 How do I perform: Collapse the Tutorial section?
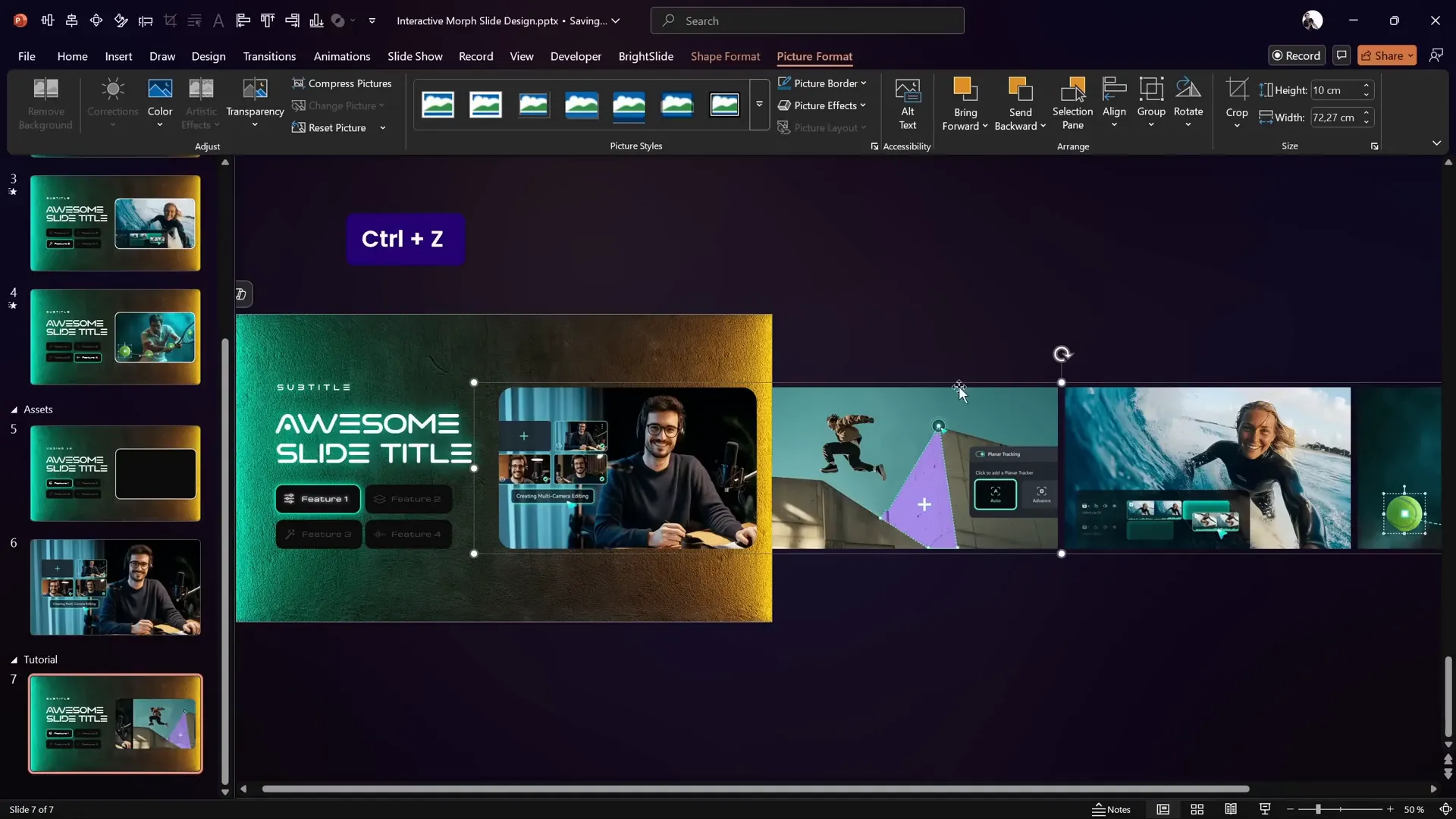coord(14,660)
